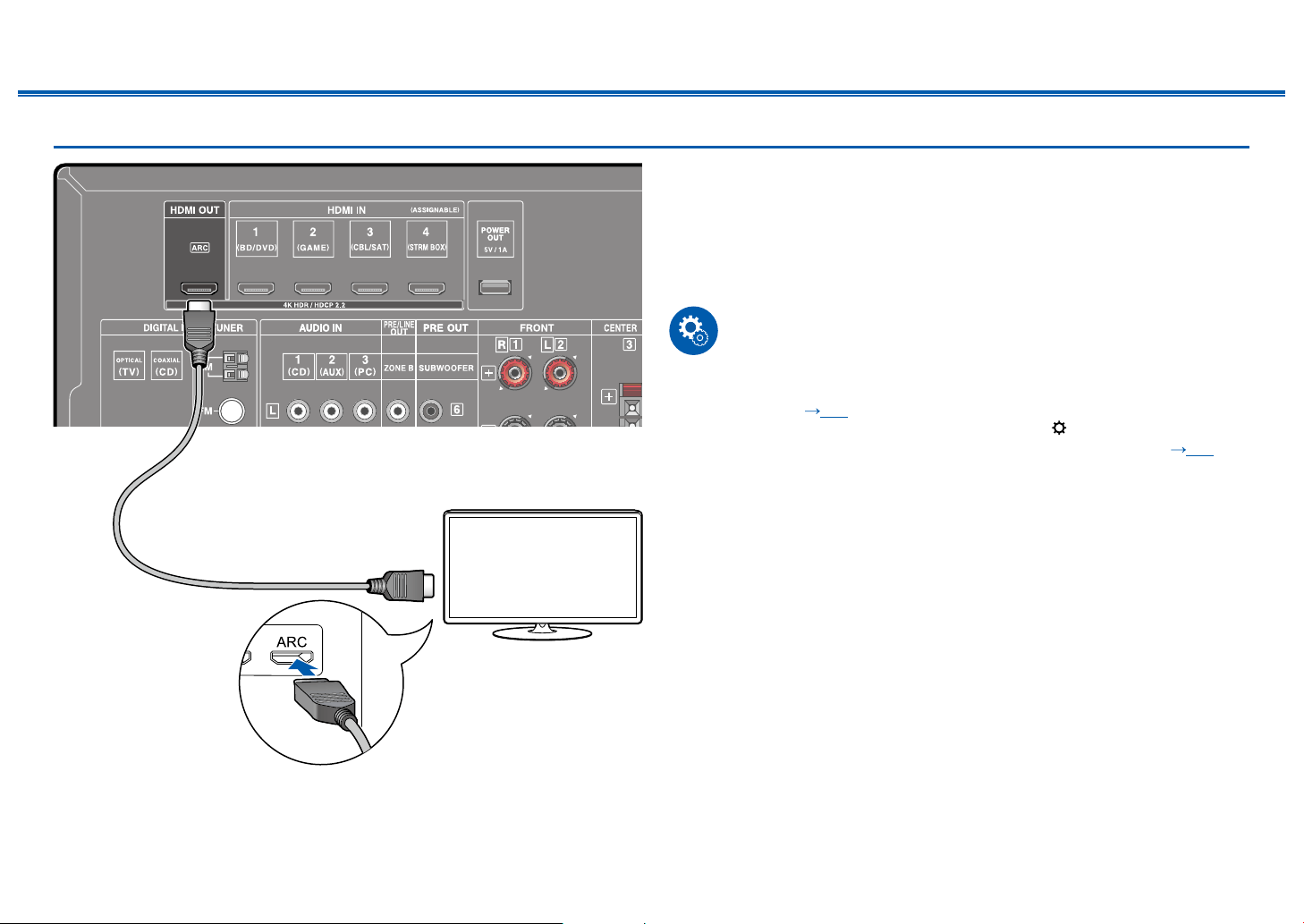Click HDMI IN 3 CBL/SAT port
This screenshot has width=1304, height=924.
coord(369,289)
